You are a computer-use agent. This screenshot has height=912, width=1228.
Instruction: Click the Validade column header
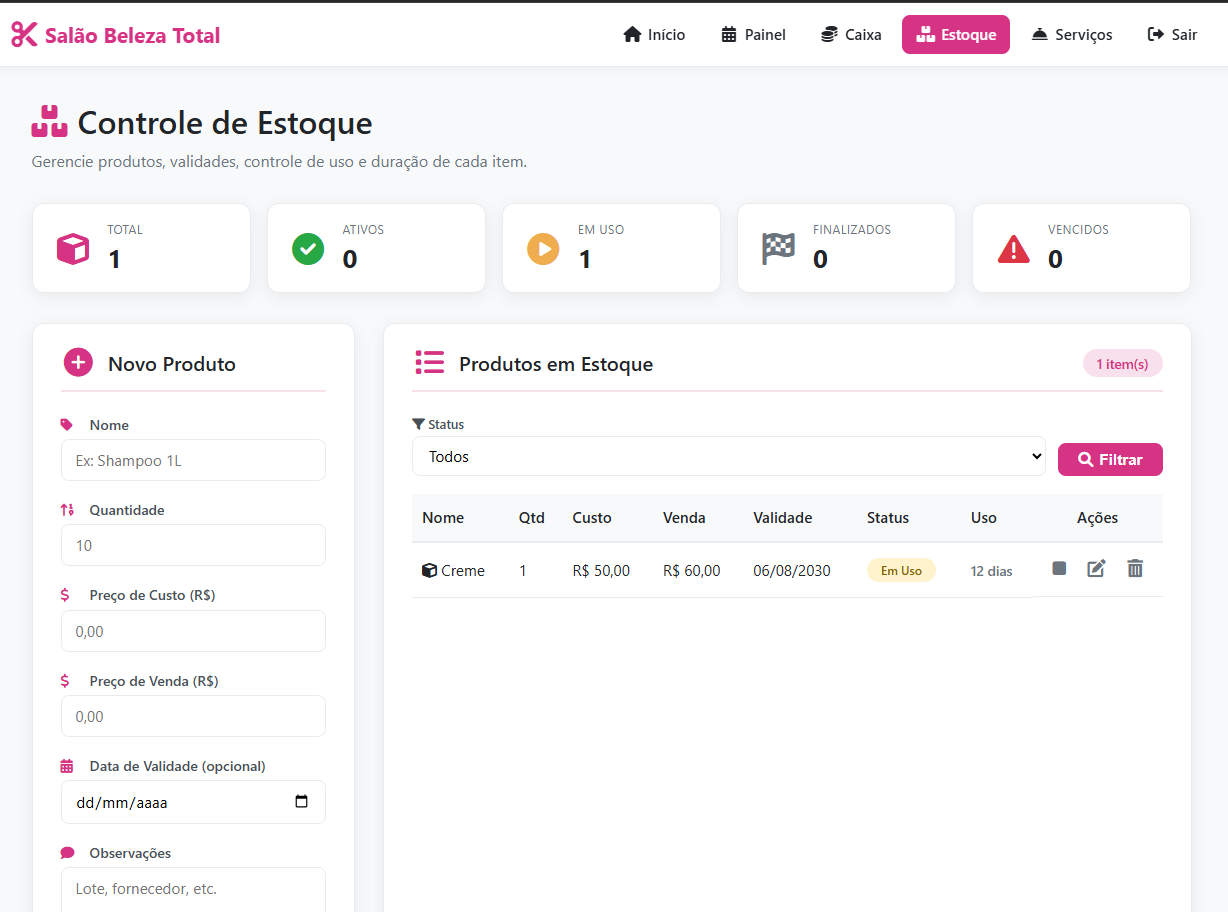coord(783,518)
